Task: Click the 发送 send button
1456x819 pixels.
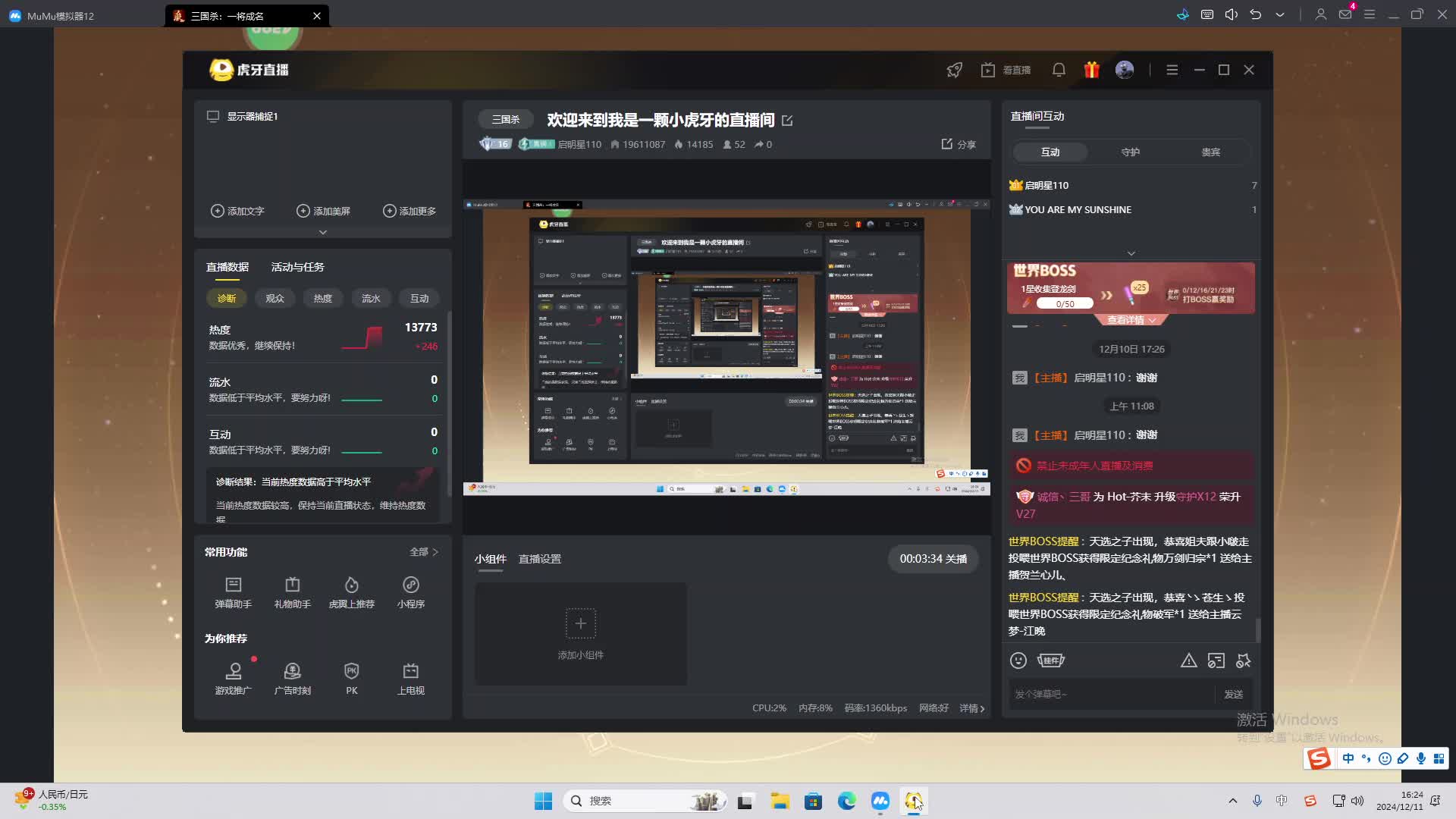Action: pos(1235,694)
